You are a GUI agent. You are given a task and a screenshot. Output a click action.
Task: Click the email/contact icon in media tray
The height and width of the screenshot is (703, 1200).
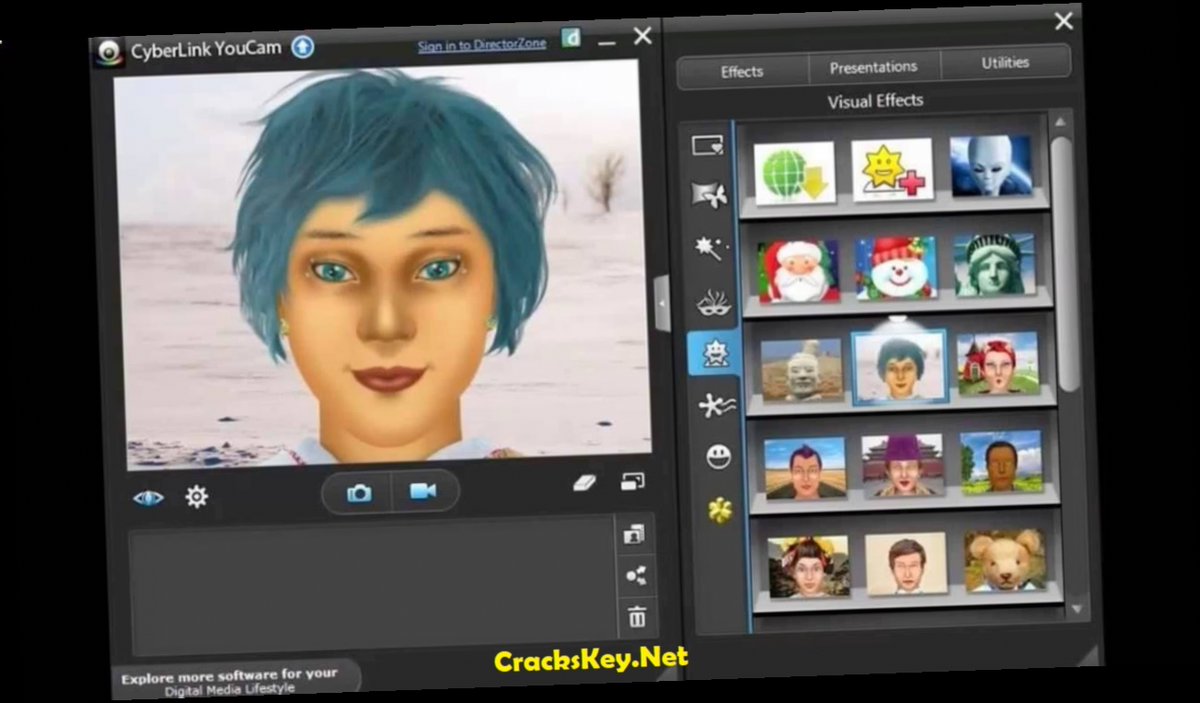[634, 535]
